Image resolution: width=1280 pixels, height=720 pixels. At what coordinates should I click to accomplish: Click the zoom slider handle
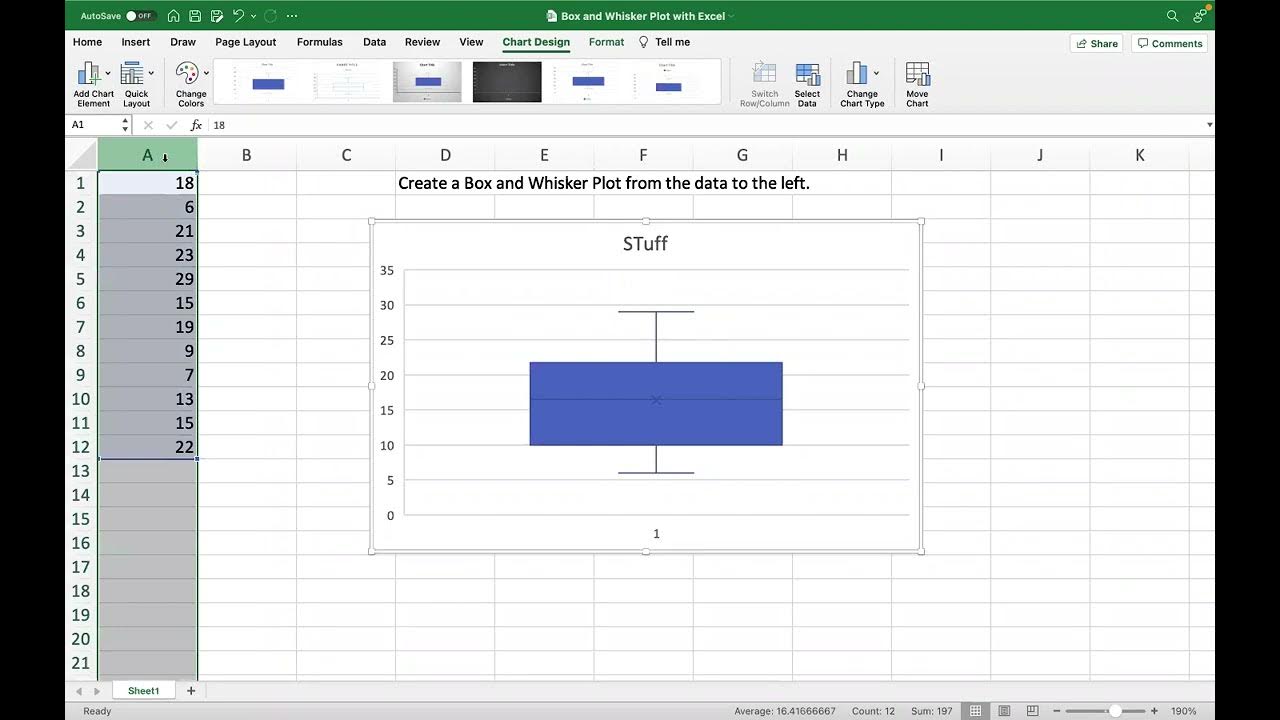tap(1114, 711)
